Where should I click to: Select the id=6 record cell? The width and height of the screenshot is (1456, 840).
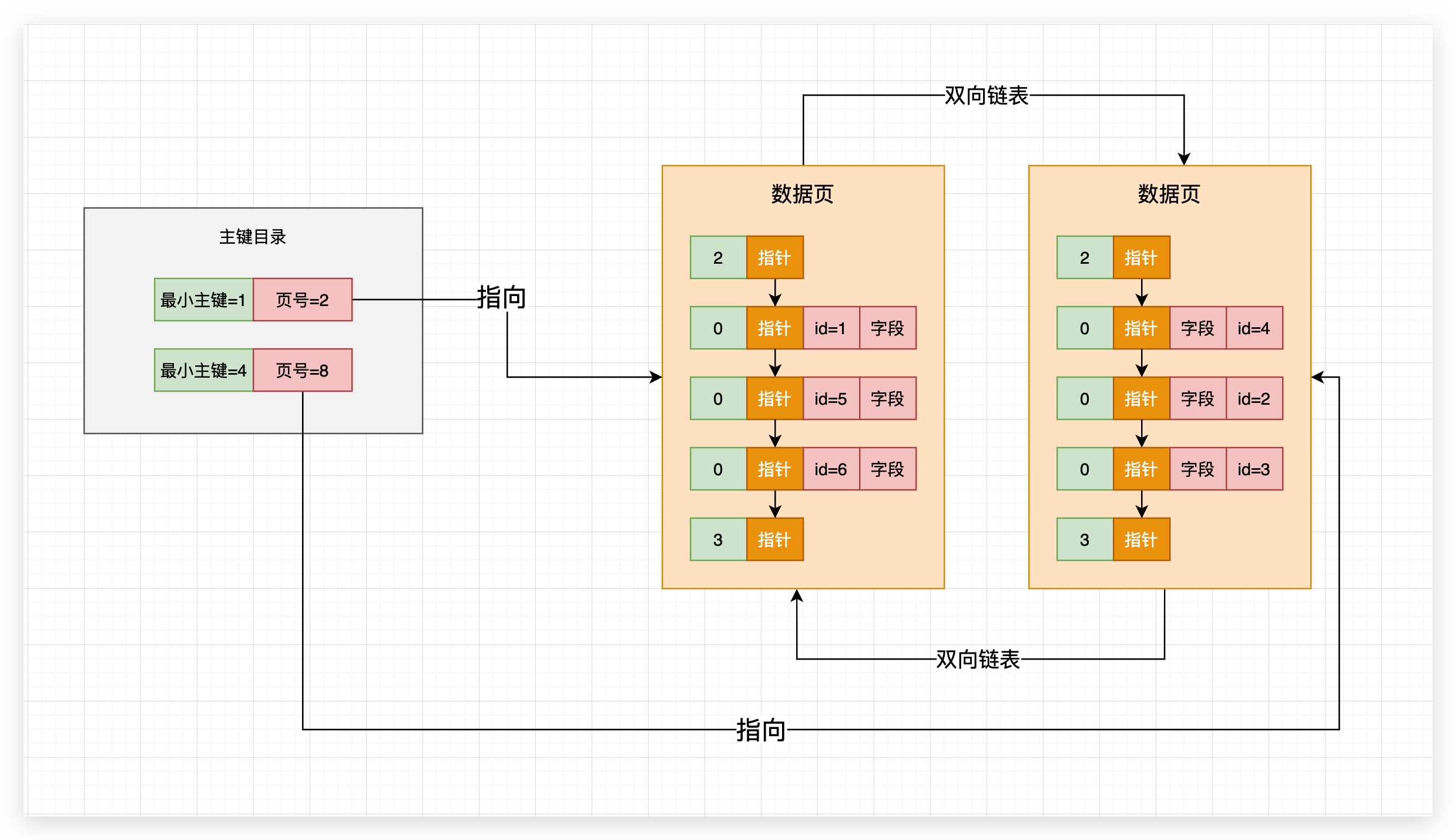pos(830,469)
